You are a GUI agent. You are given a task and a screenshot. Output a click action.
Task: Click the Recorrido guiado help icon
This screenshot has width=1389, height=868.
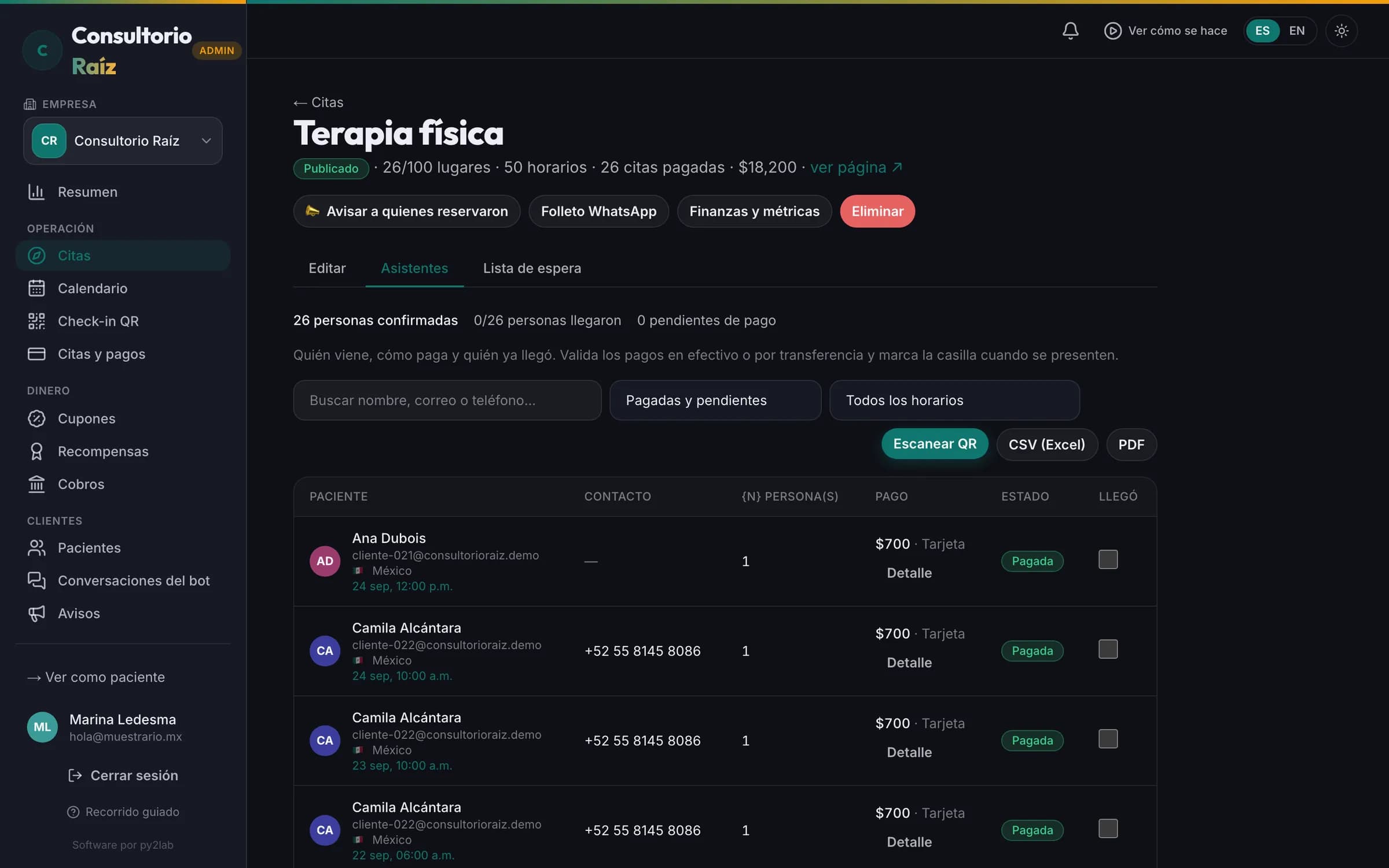tap(73, 812)
